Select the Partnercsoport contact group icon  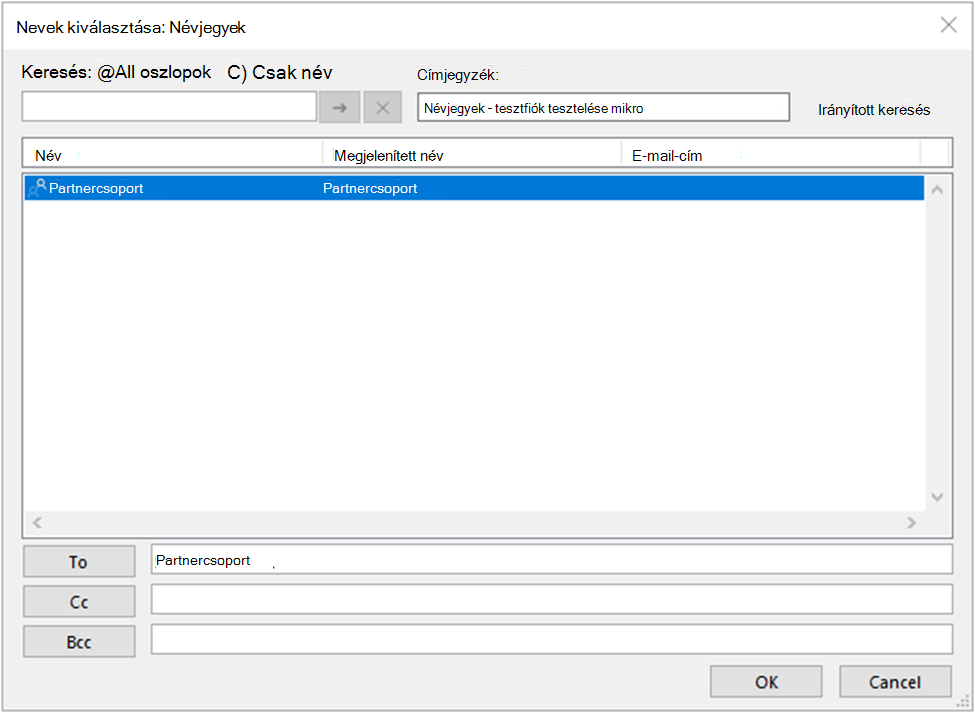(37, 188)
